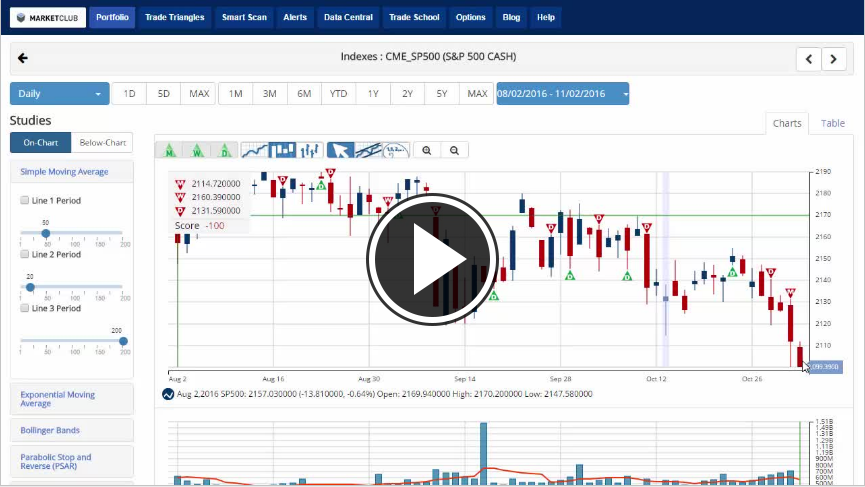865x487 pixels.
Task: Select the 6M range
Action: pos(304,94)
